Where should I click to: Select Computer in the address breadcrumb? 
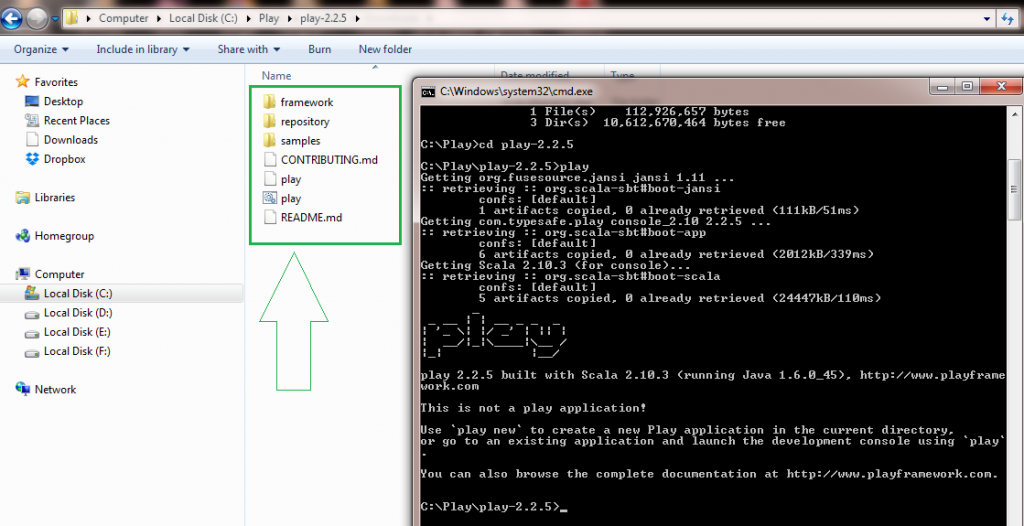(123, 18)
